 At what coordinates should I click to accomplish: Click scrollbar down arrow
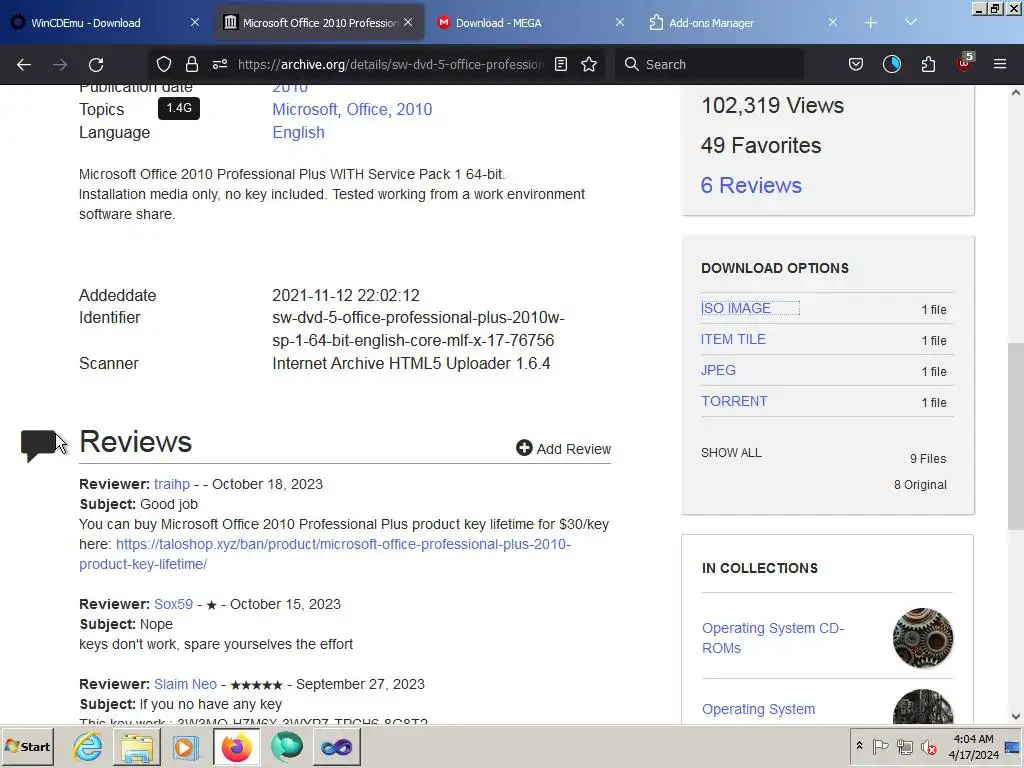pos(1016,716)
